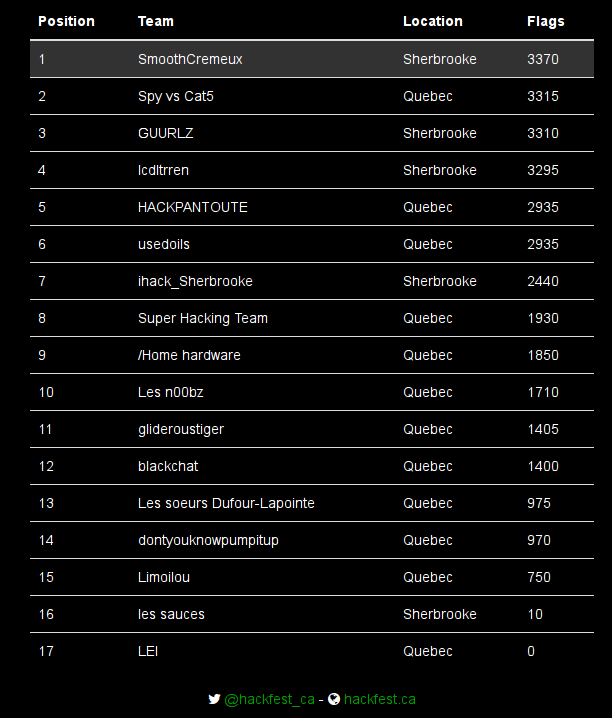Click the les sauces team name
612x718 pixels.
[x=171, y=614]
